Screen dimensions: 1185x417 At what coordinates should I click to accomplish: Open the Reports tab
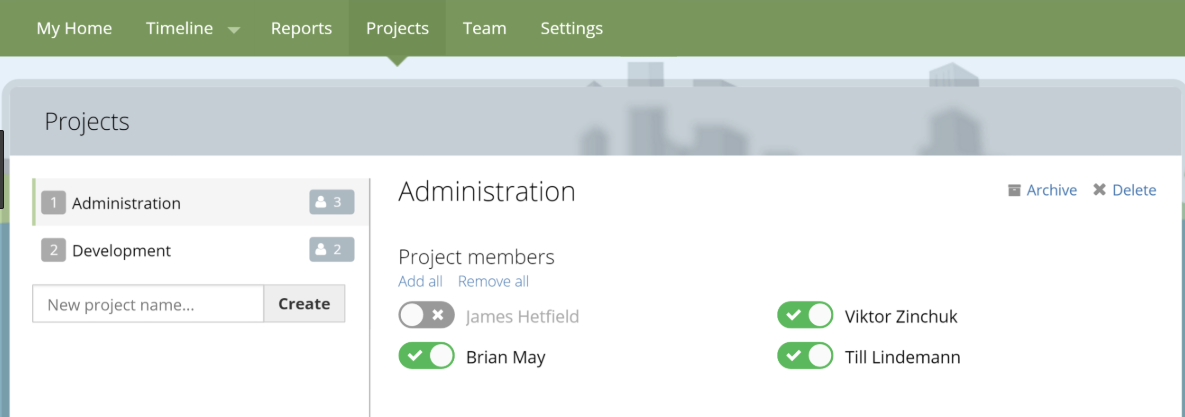302,28
